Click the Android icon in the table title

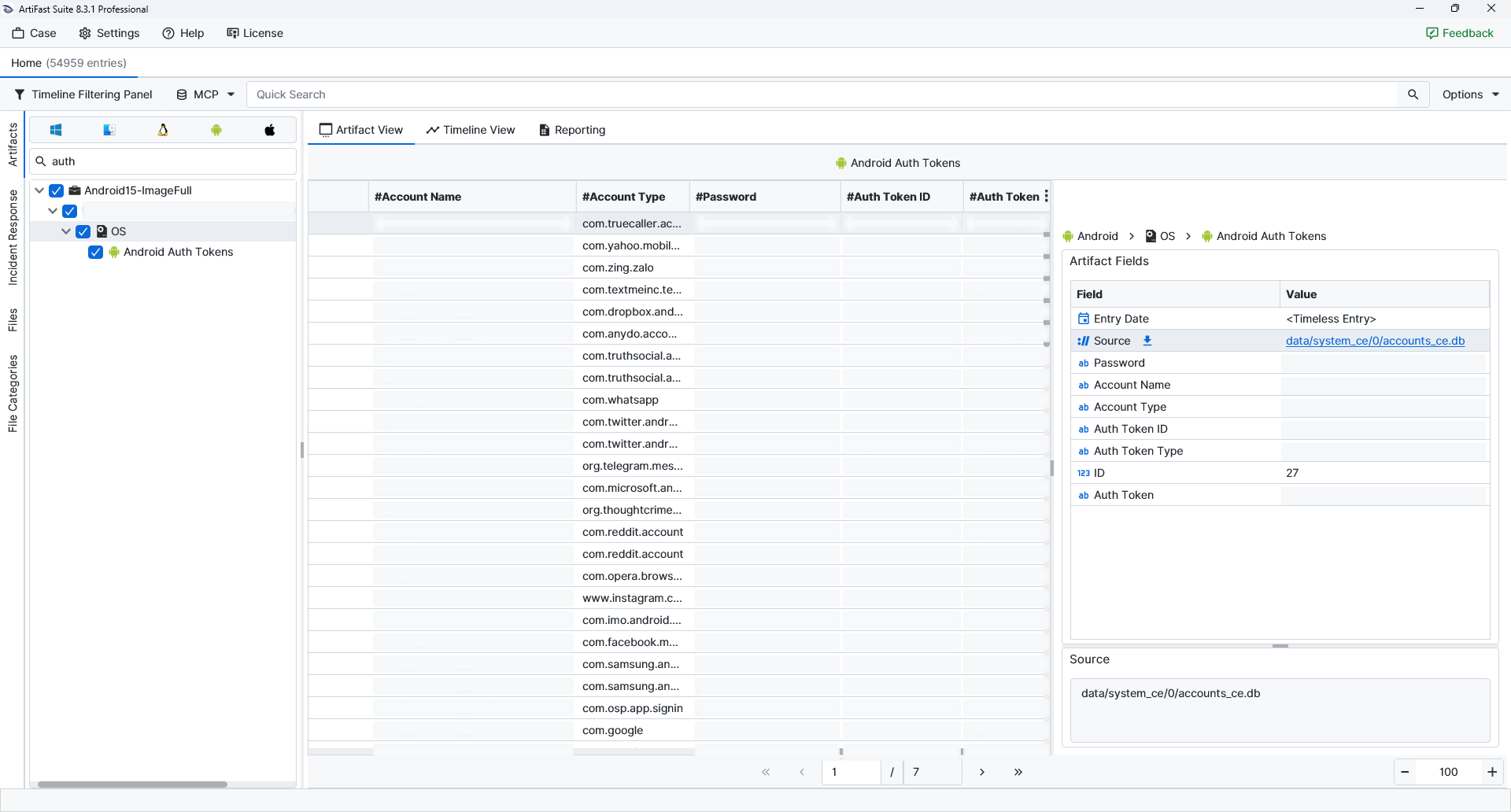coord(841,163)
